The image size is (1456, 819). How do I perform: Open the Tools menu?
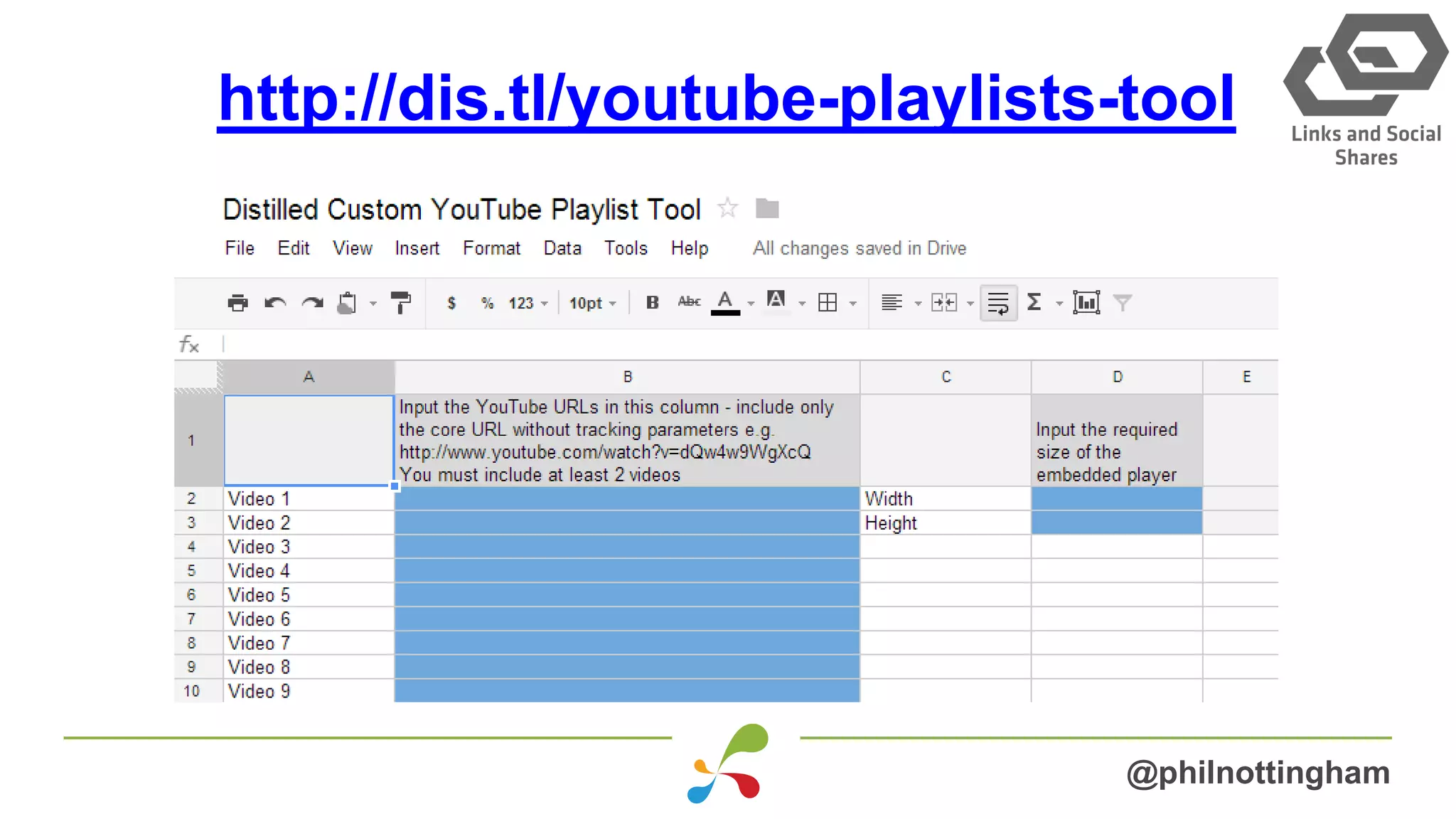(626, 248)
